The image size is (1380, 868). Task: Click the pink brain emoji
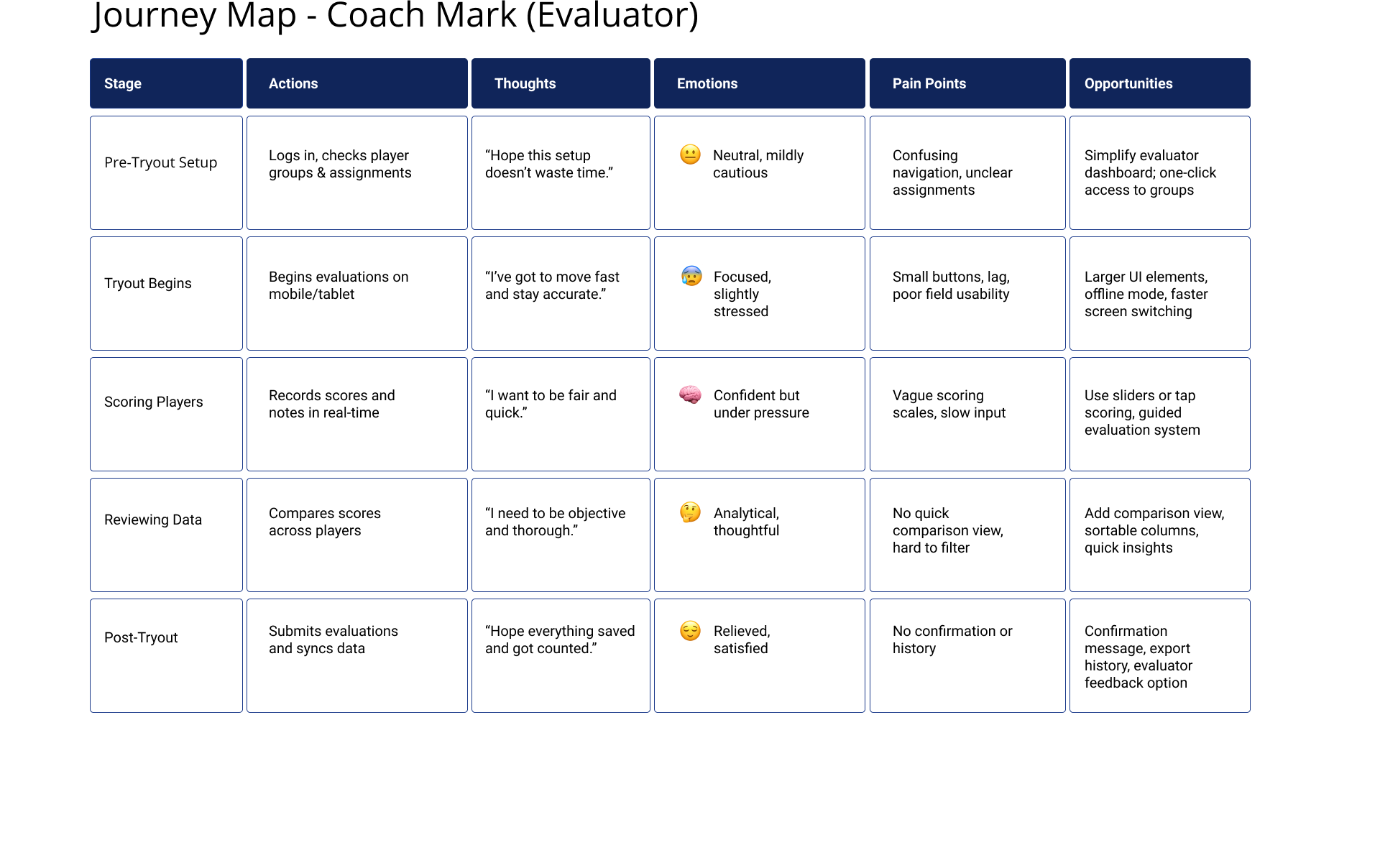pyautogui.click(x=690, y=394)
